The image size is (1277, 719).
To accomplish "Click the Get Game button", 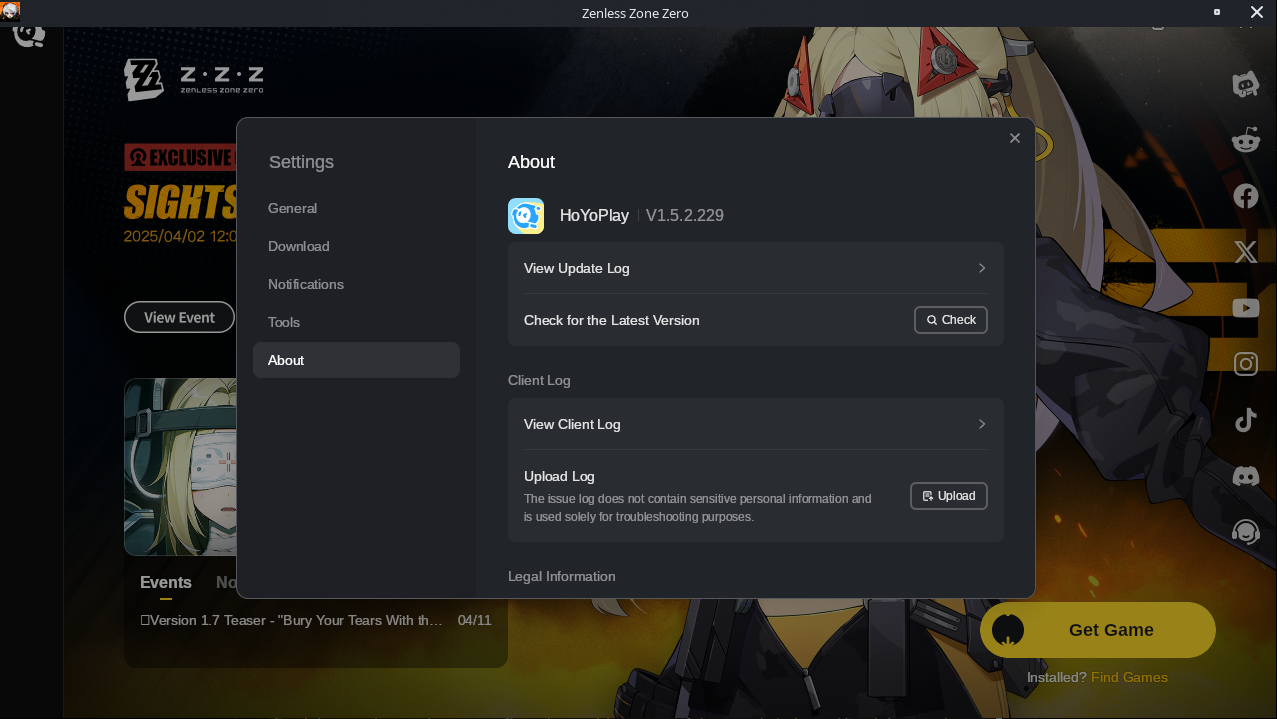I will click(x=1098, y=630).
